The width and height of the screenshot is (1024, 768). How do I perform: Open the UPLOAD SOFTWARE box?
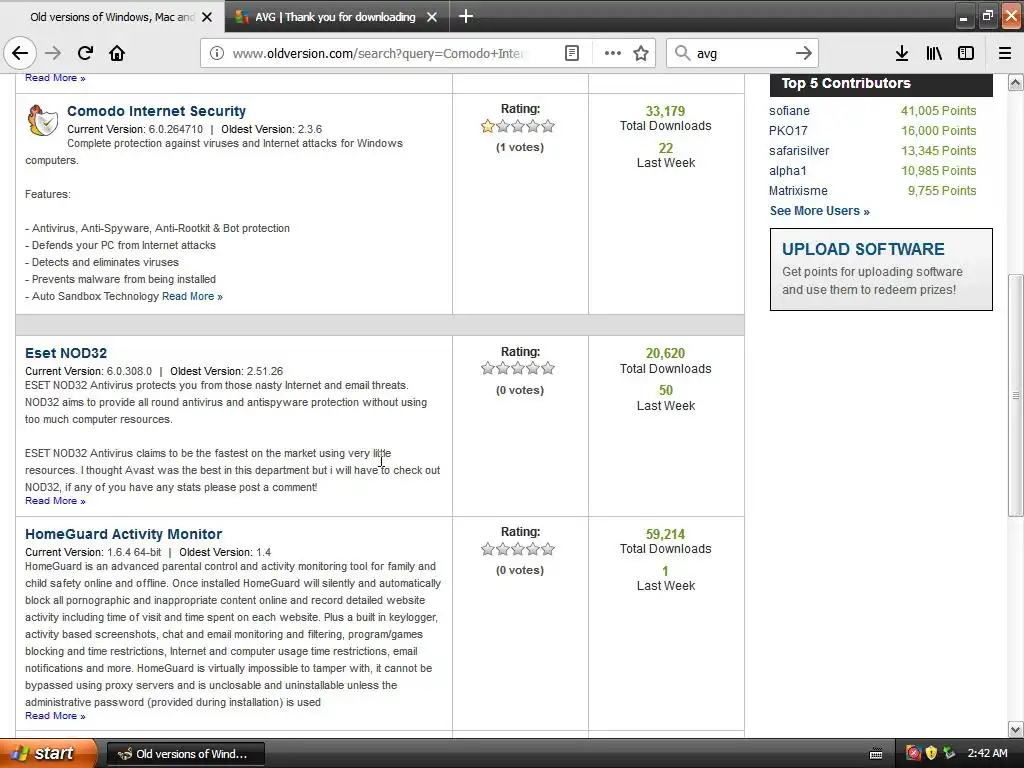click(881, 269)
